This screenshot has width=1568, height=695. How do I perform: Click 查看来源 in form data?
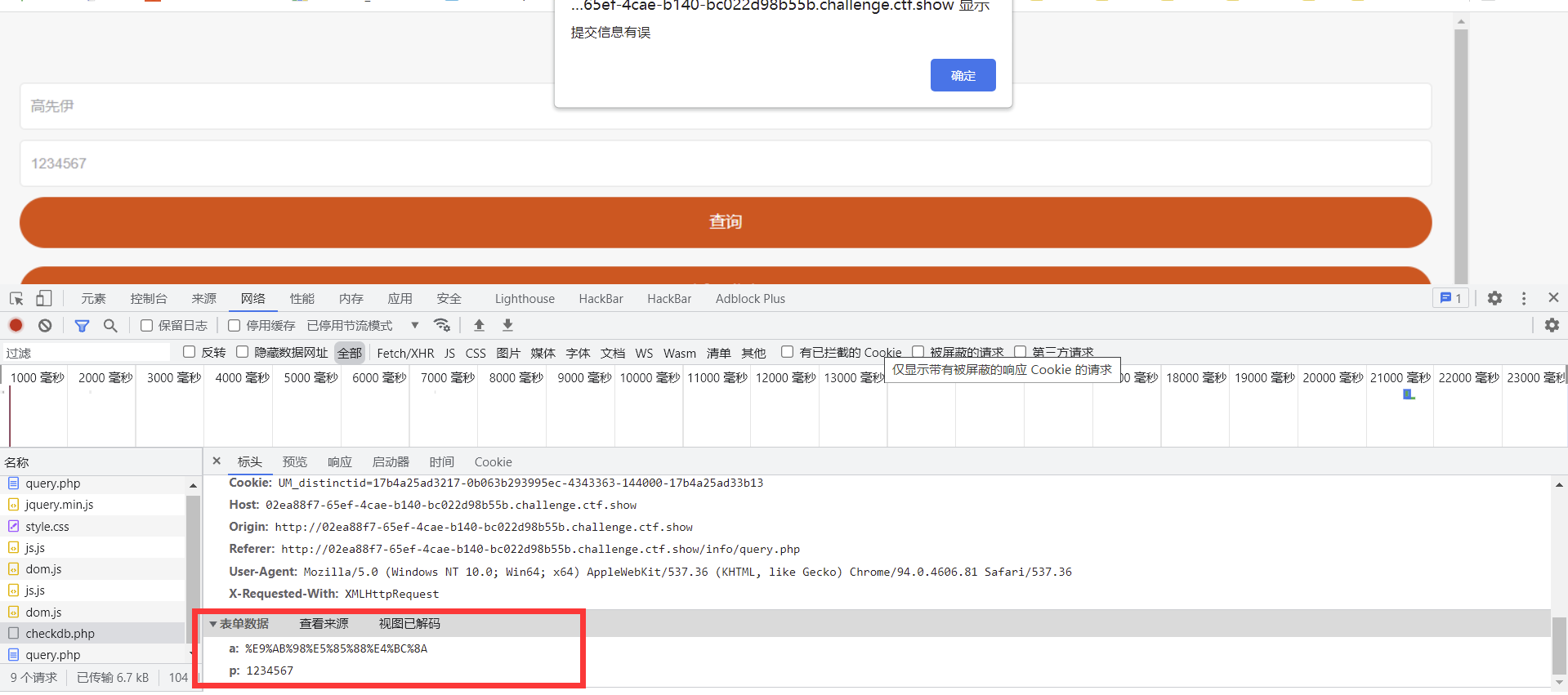(x=324, y=624)
